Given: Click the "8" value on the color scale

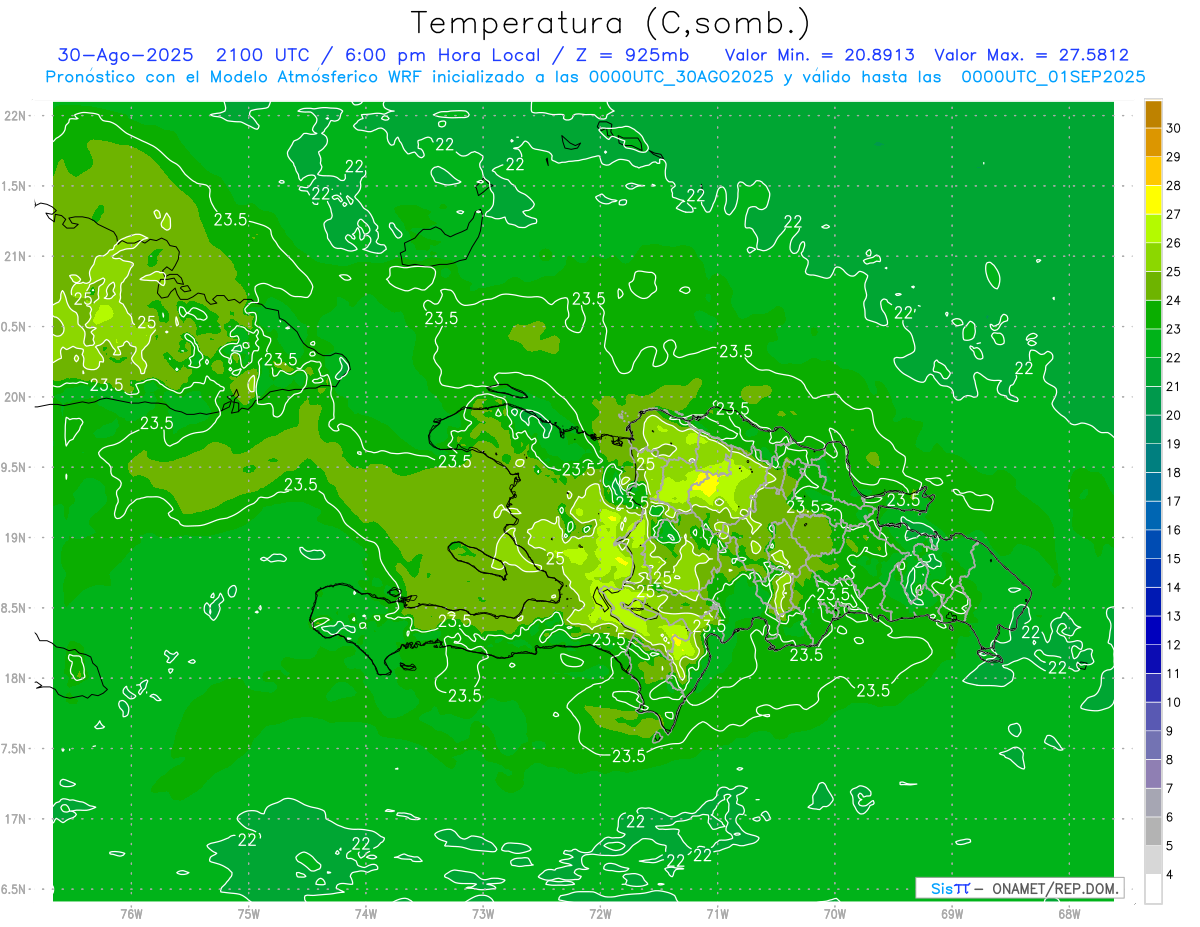Looking at the screenshot, I should [x=1170, y=760].
